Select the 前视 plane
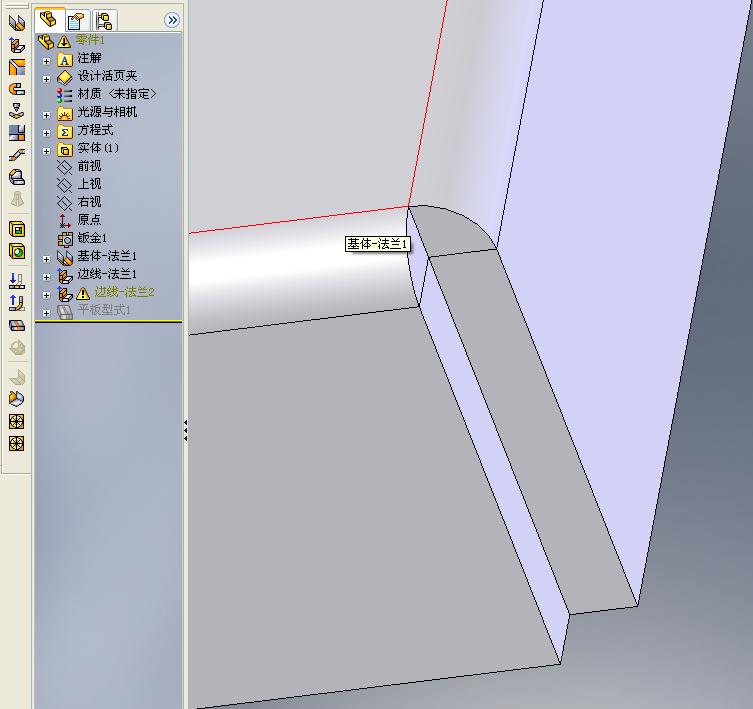This screenshot has height=709, width=753. coord(89,166)
